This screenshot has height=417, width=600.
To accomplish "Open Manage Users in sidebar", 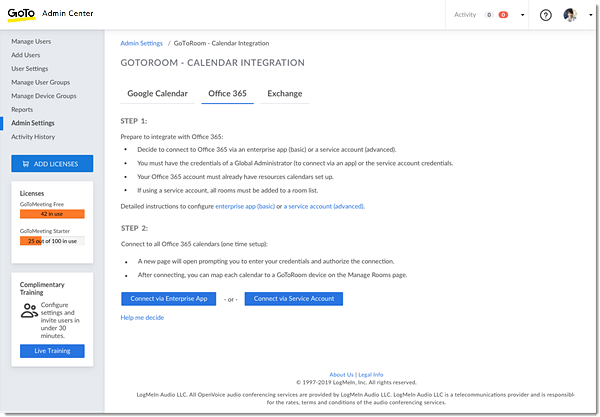I will [x=31, y=41].
